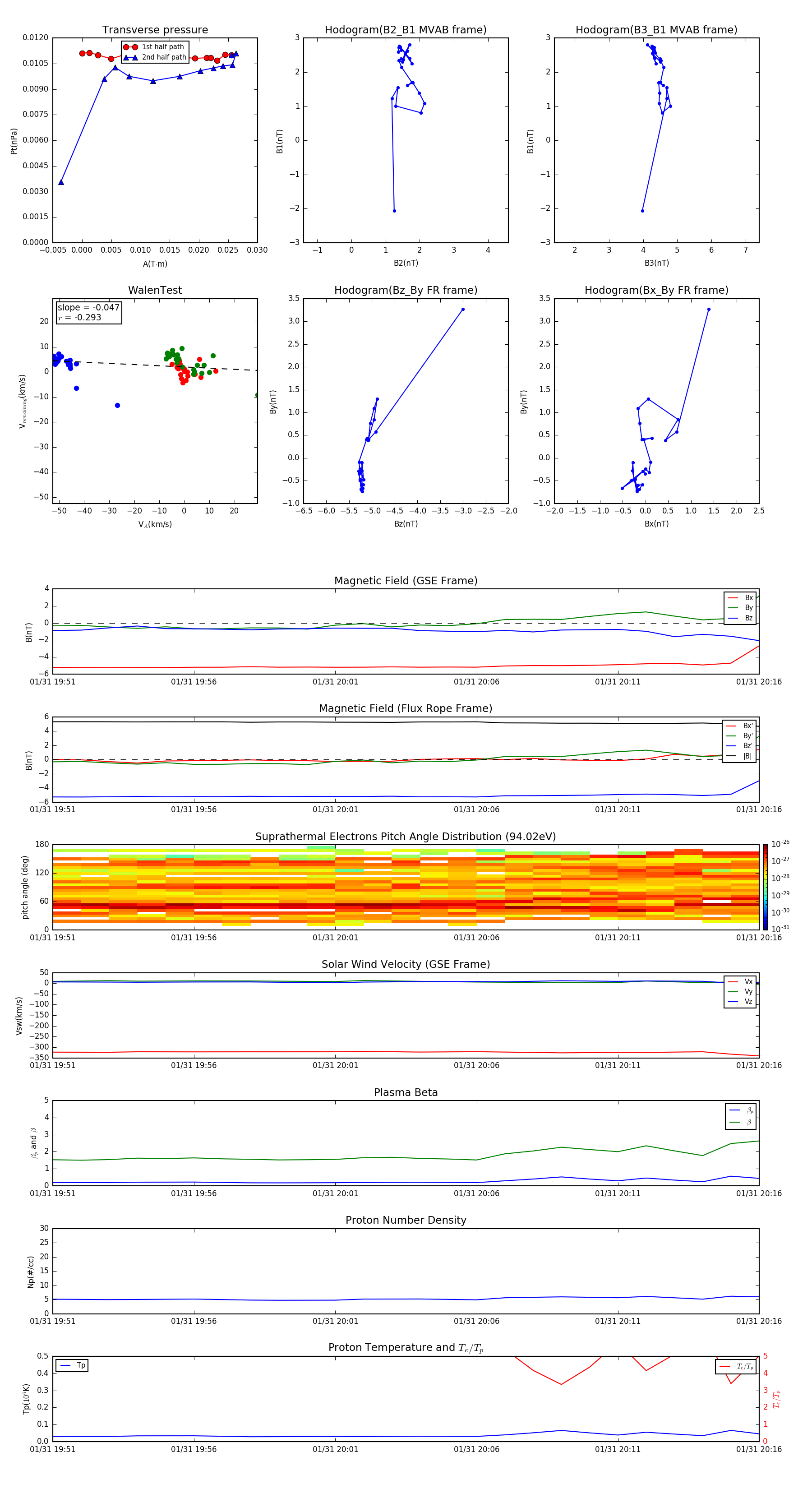
Task: Click the 'Magnetic Field (Flux Rope Frame)' title
Action: (406, 709)
